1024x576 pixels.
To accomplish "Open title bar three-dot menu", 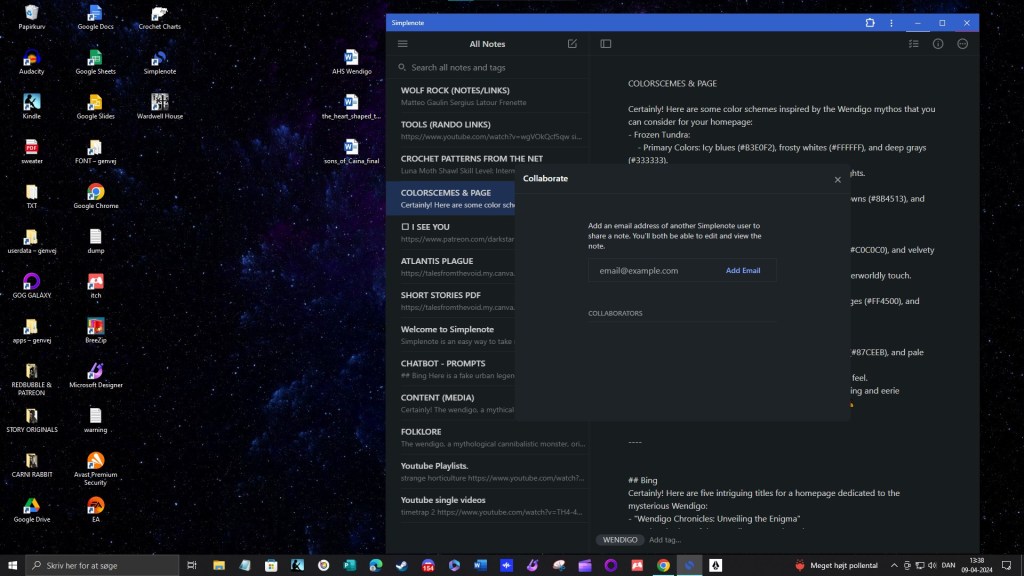I will tap(891, 22).
